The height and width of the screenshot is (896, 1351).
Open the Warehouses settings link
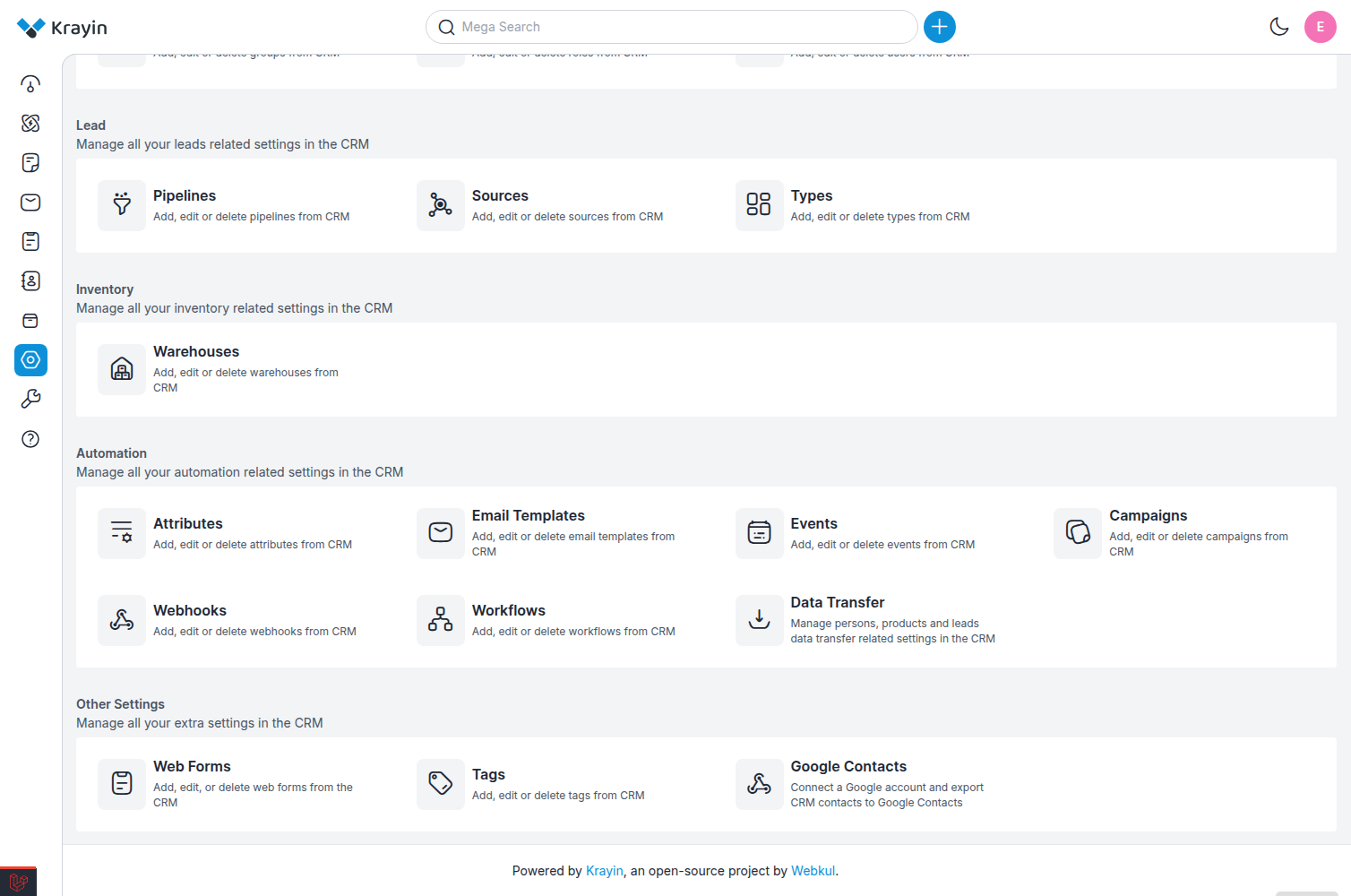(196, 351)
